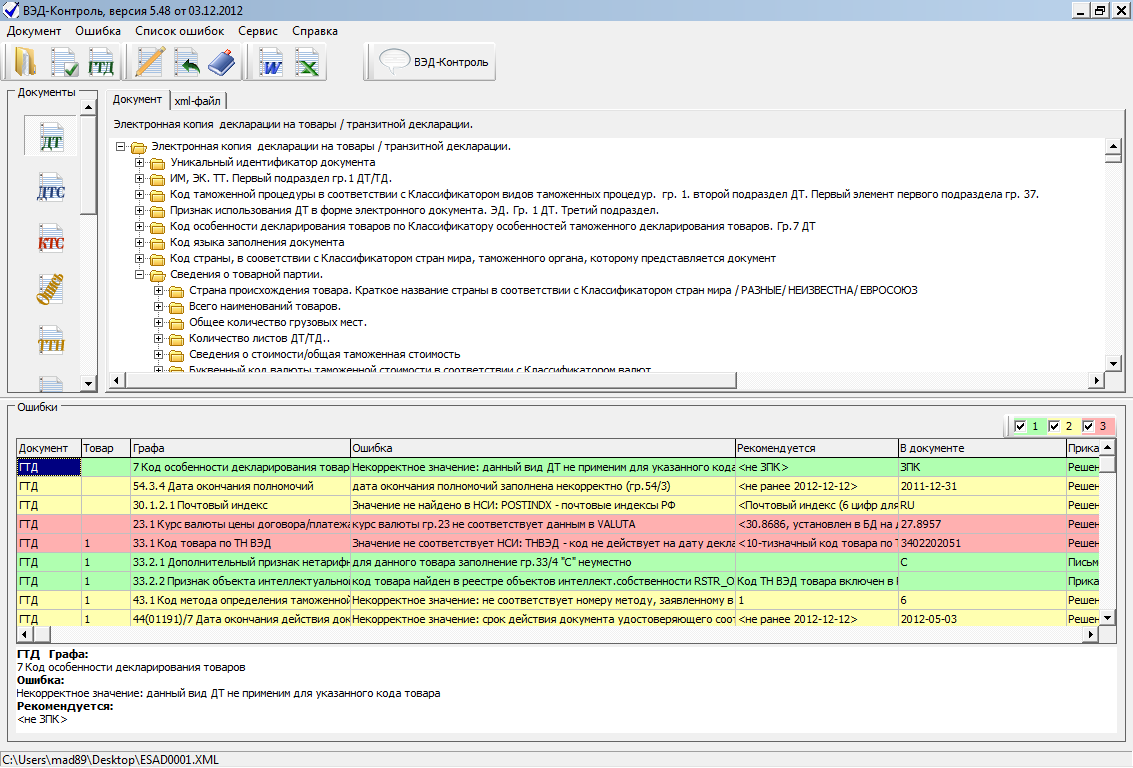Click the ВЭД-Контроль button
This screenshot has width=1133, height=768.
click(432, 62)
